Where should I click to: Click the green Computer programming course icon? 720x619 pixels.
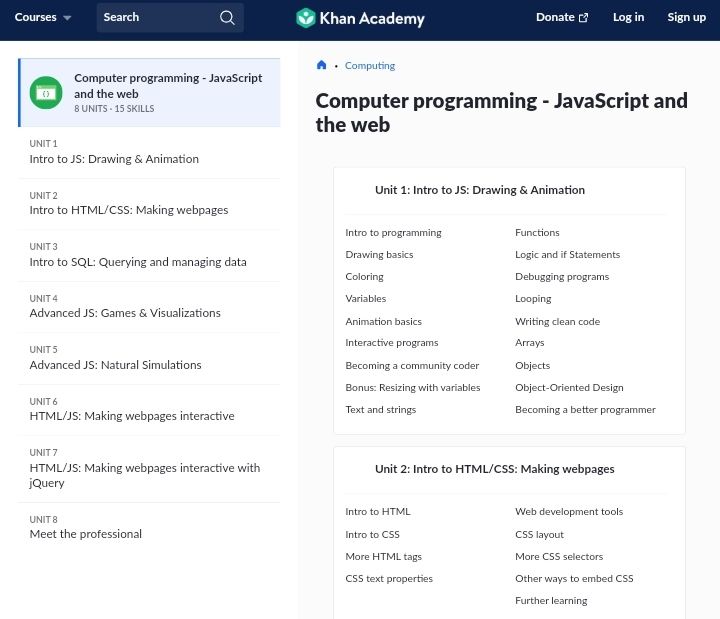pos(46,93)
